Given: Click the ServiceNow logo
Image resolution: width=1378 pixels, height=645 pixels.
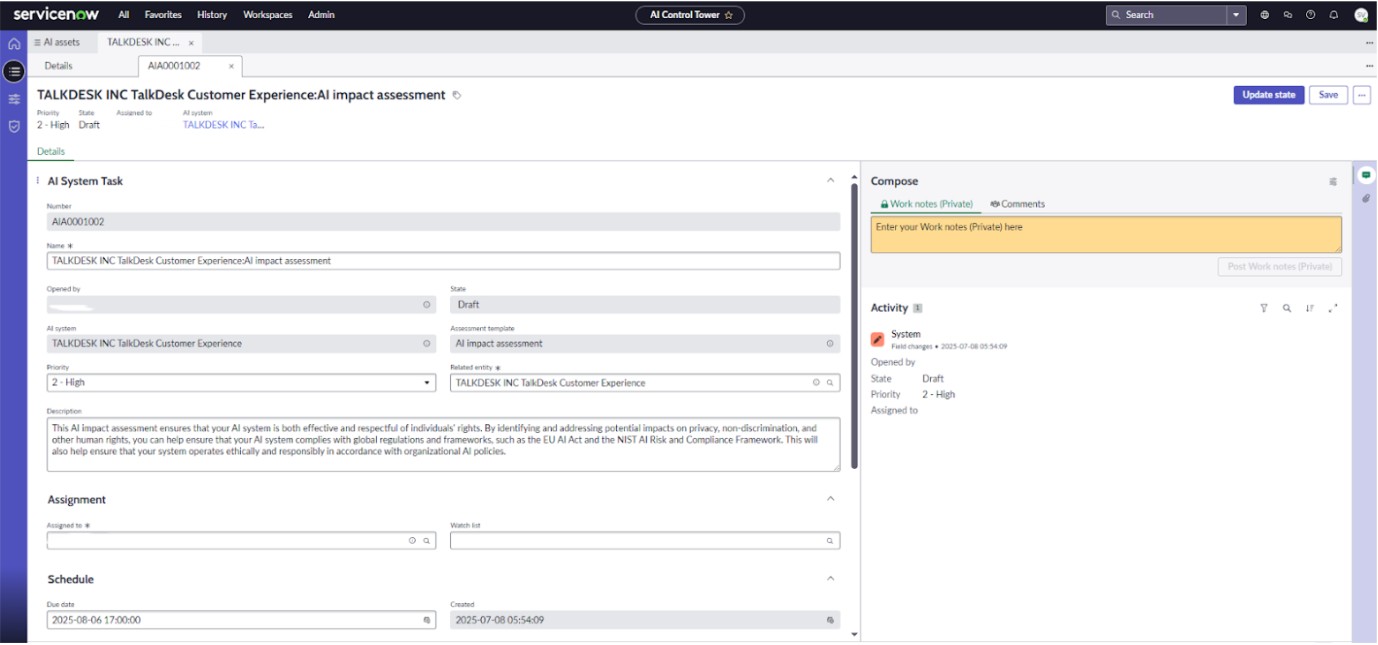Looking at the screenshot, I should click(55, 14).
